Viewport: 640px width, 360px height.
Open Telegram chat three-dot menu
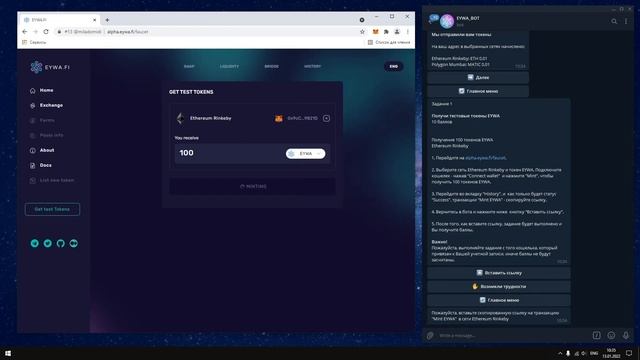click(x=626, y=21)
